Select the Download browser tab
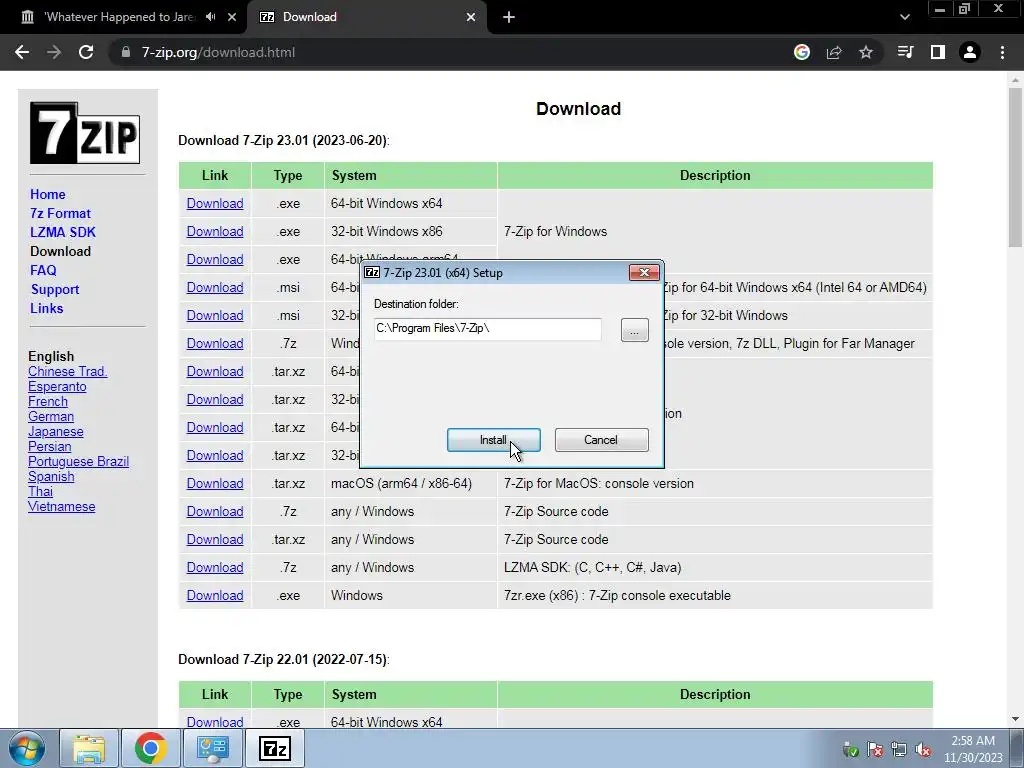 point(366,17)
